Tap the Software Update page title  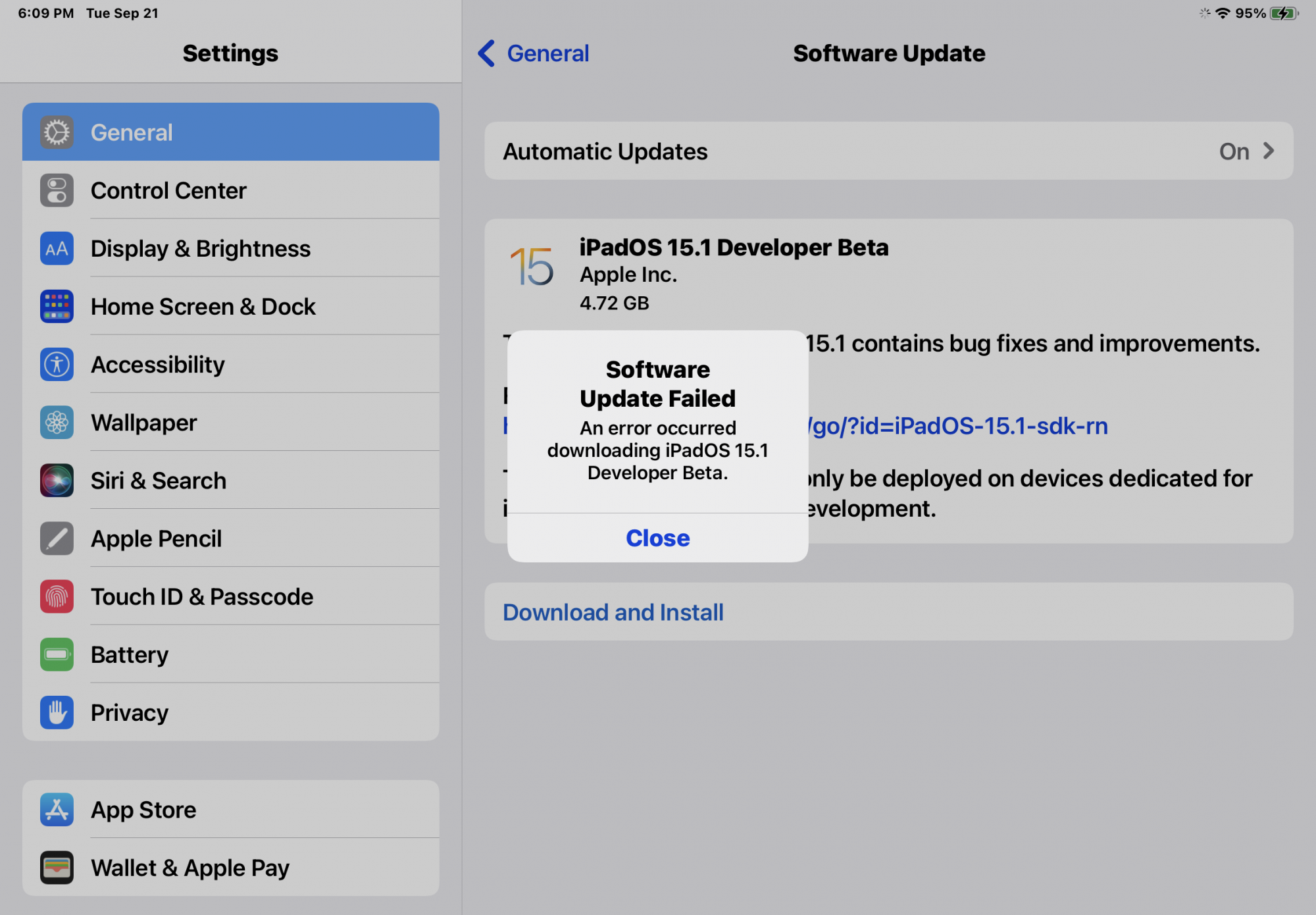(x=889, y=53)
